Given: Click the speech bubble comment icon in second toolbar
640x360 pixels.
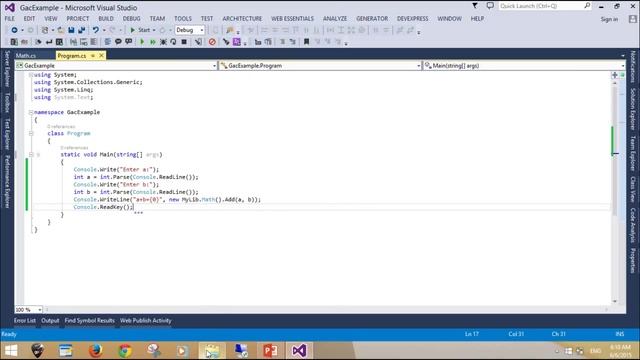Looking at the screenshot, I should pyautogui.click(x=118, y=42).
